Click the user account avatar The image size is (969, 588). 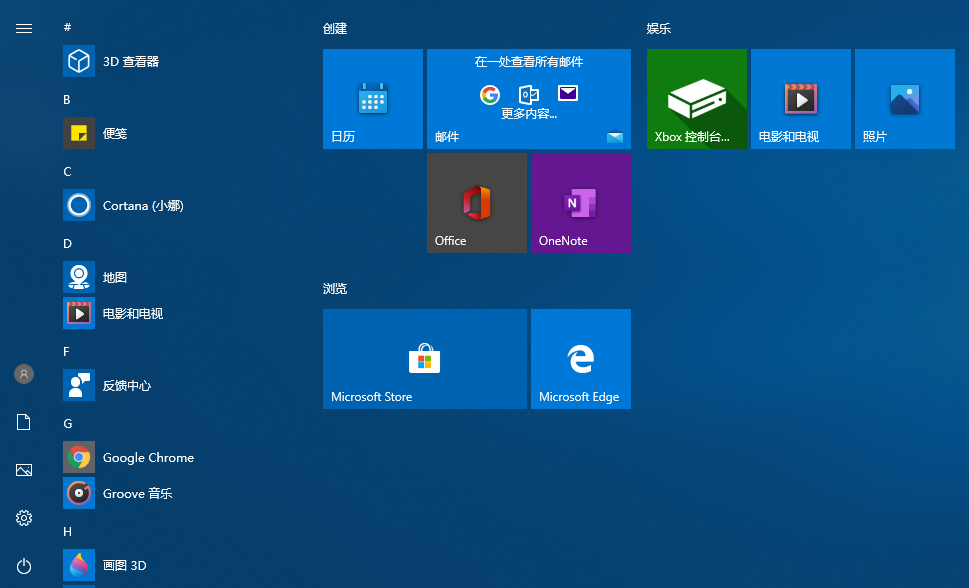coord(24,374)
